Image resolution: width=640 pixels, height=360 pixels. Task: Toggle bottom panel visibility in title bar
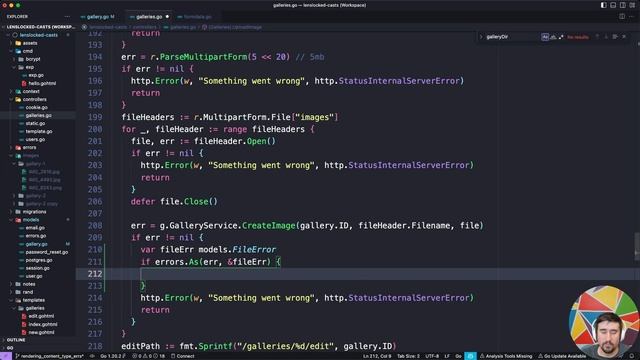[613, 5]
